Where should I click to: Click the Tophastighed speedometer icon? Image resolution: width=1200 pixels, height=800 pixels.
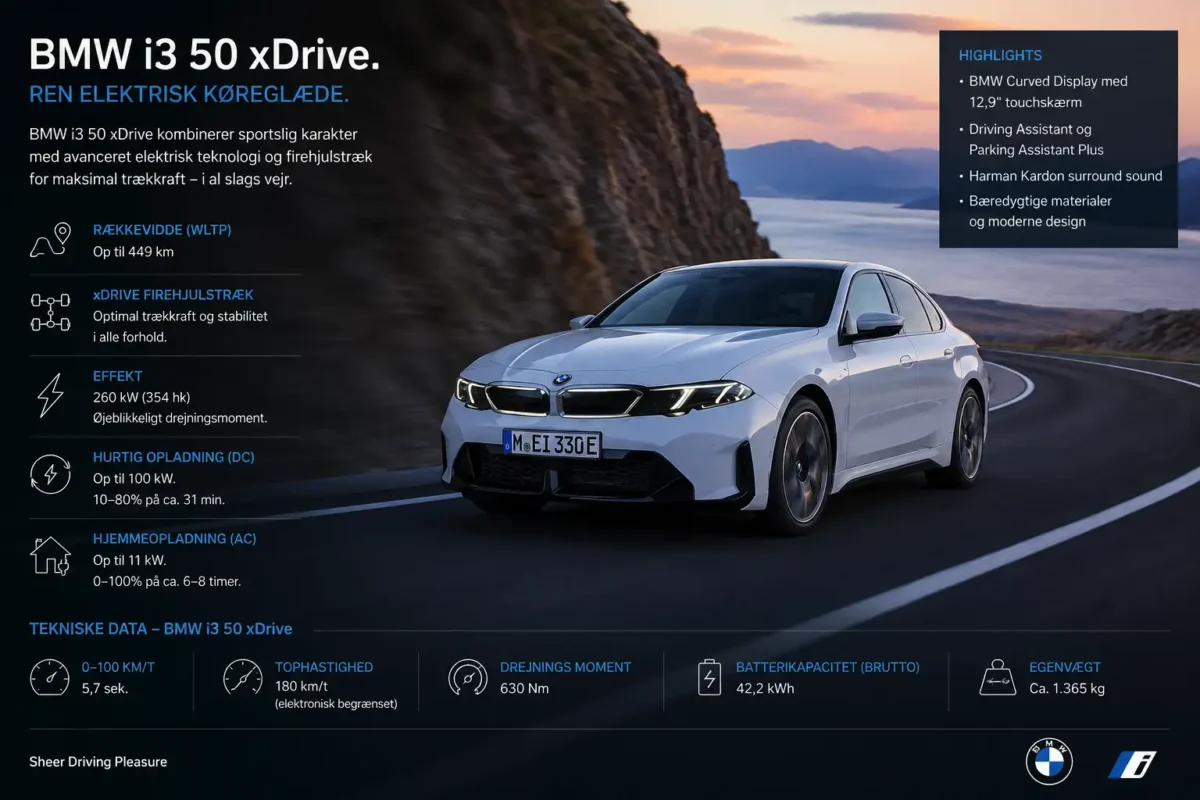click(243, 677)
